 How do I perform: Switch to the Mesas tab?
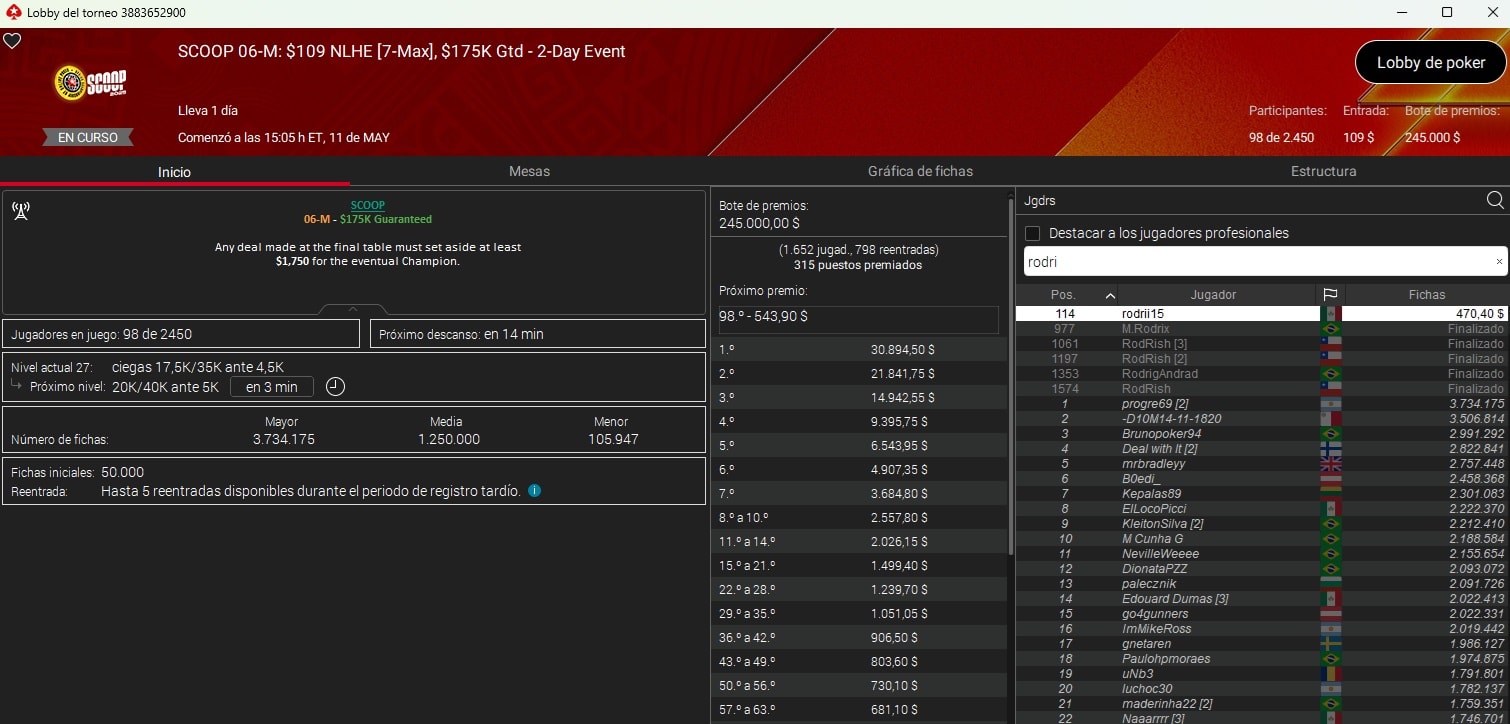pyautogui.click(x=529, y=171)
